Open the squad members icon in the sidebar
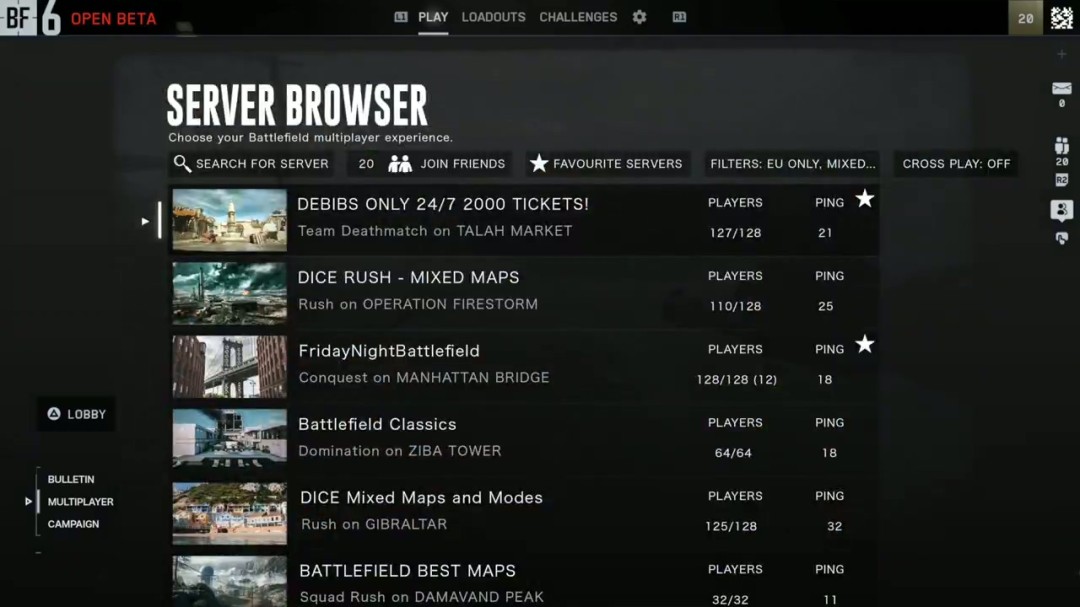Screen dimensions: 1080x607 coord(1061,146)
